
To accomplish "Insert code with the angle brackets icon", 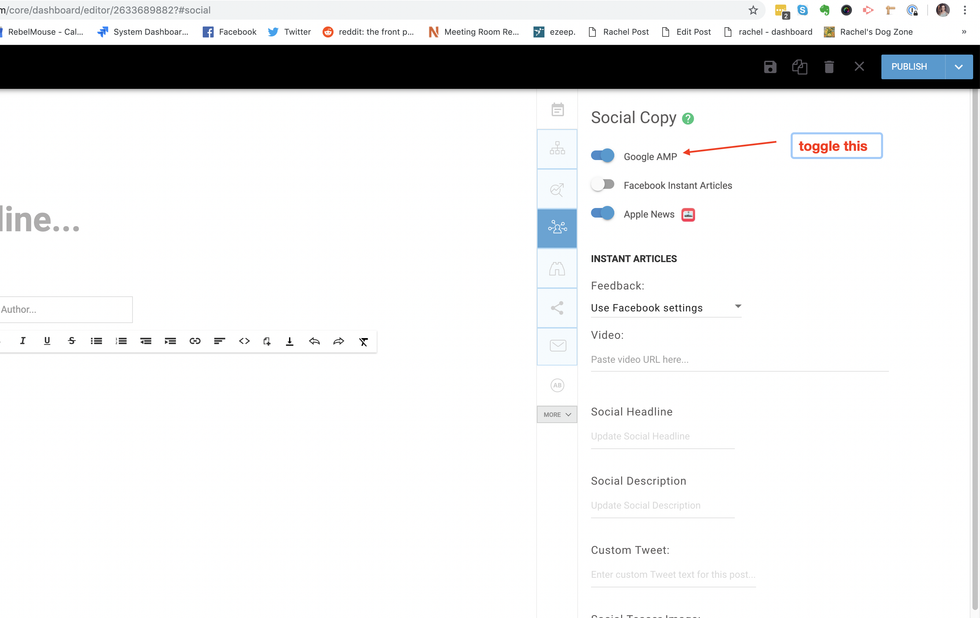I will point(244,341).
